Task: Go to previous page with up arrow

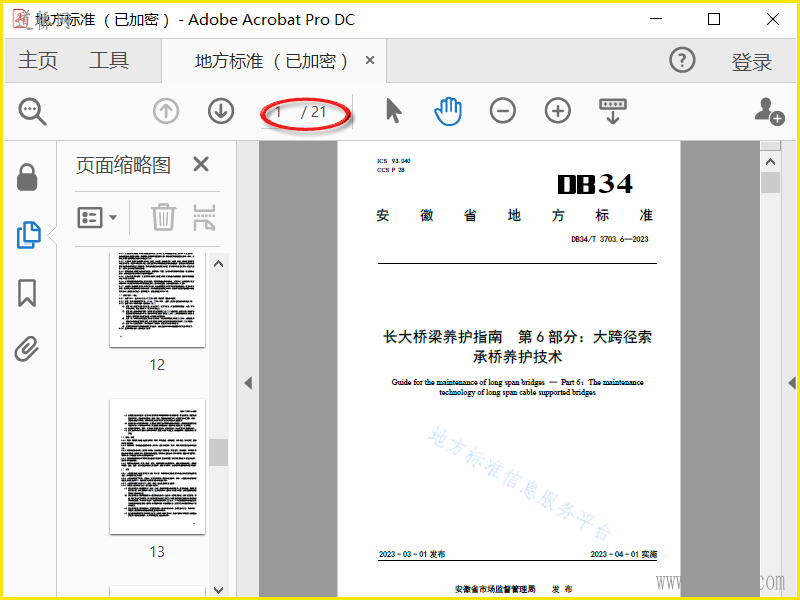Action: (166, 111)
